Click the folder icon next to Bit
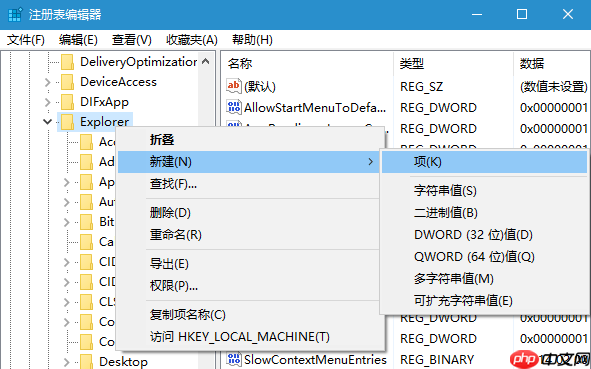The width and height of the screenshot is (591, 369). 86,222
